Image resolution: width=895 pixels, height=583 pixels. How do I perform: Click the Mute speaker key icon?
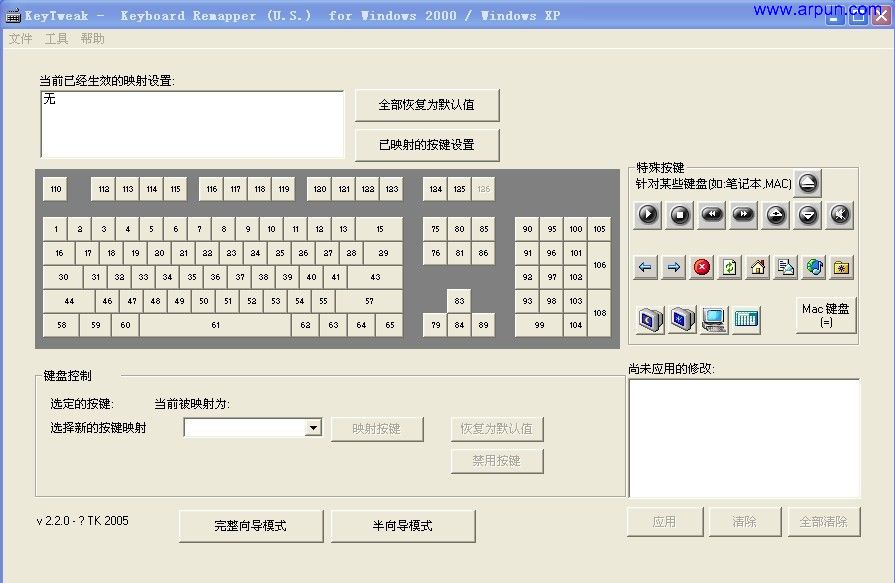tap(840, 215)
